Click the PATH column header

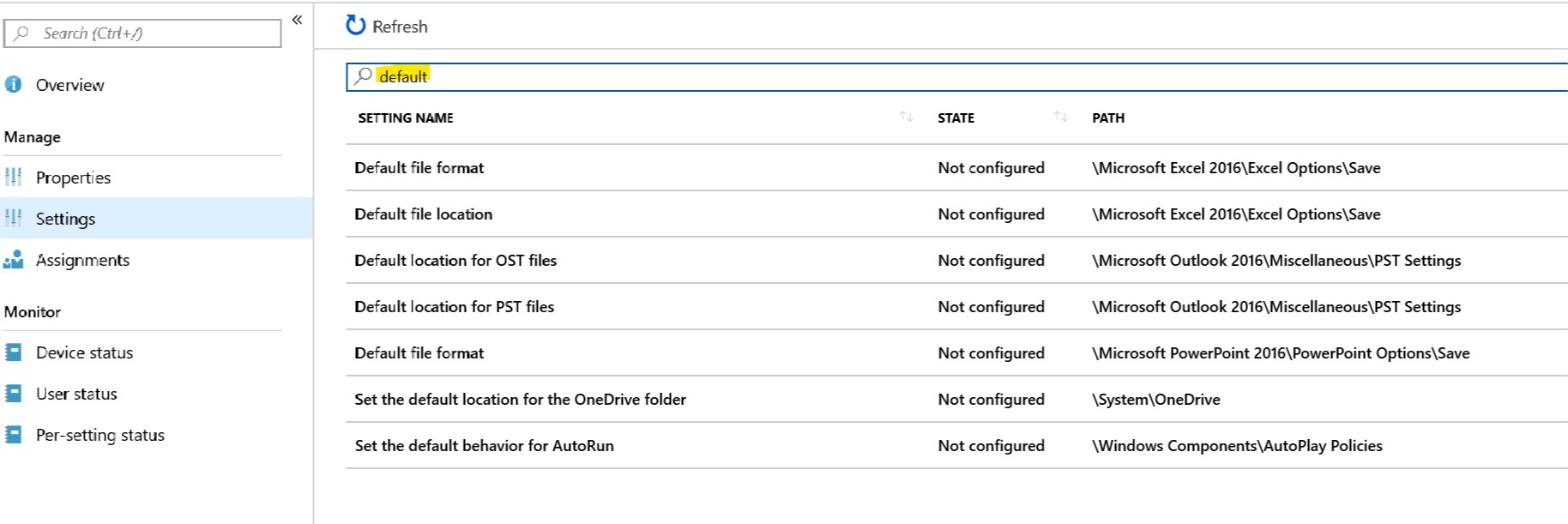(x=1108, y=117)
